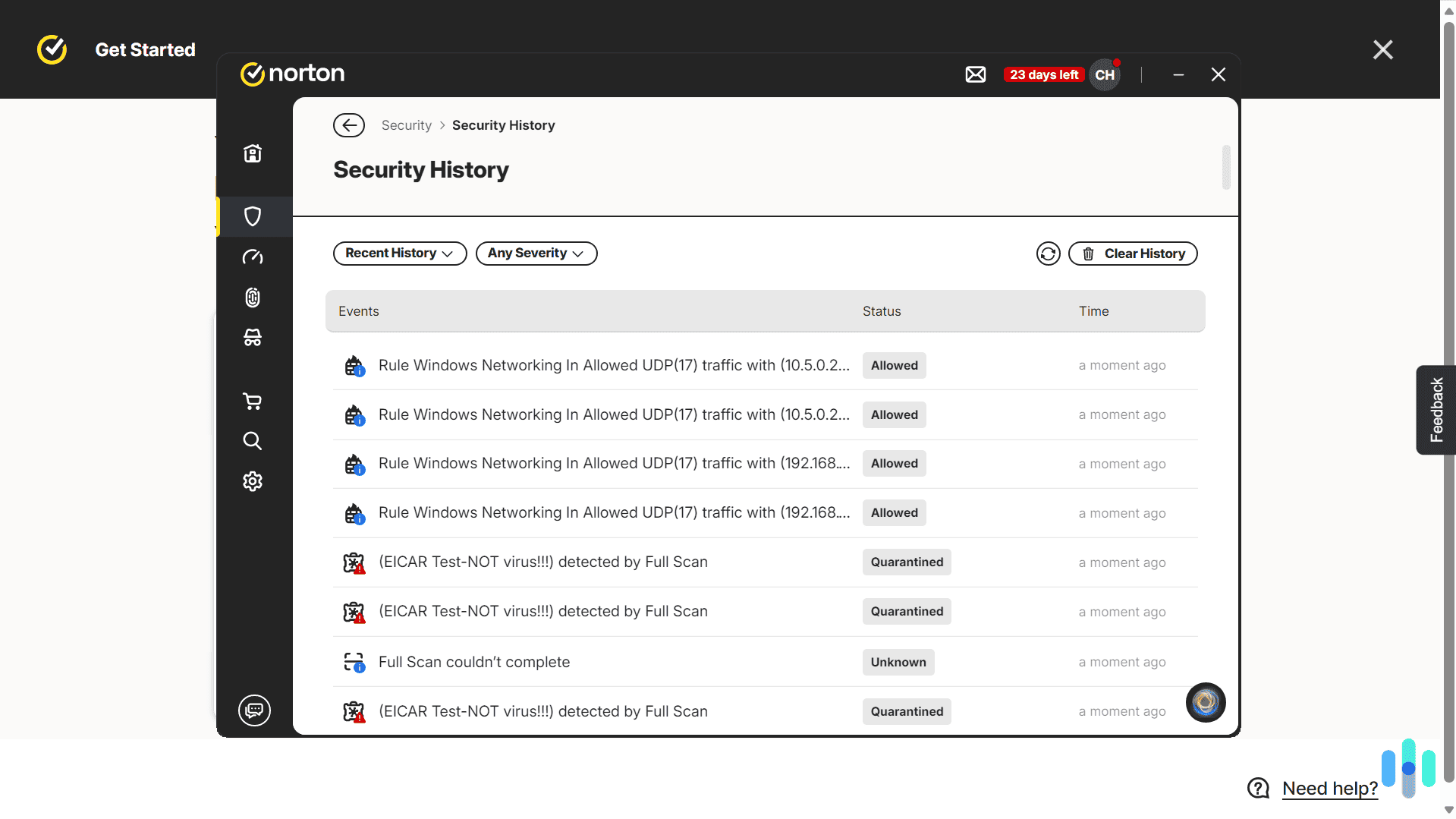Open the search magnifier sidebar icon
Screen dimensions: 1456x819
coord(253,441)
